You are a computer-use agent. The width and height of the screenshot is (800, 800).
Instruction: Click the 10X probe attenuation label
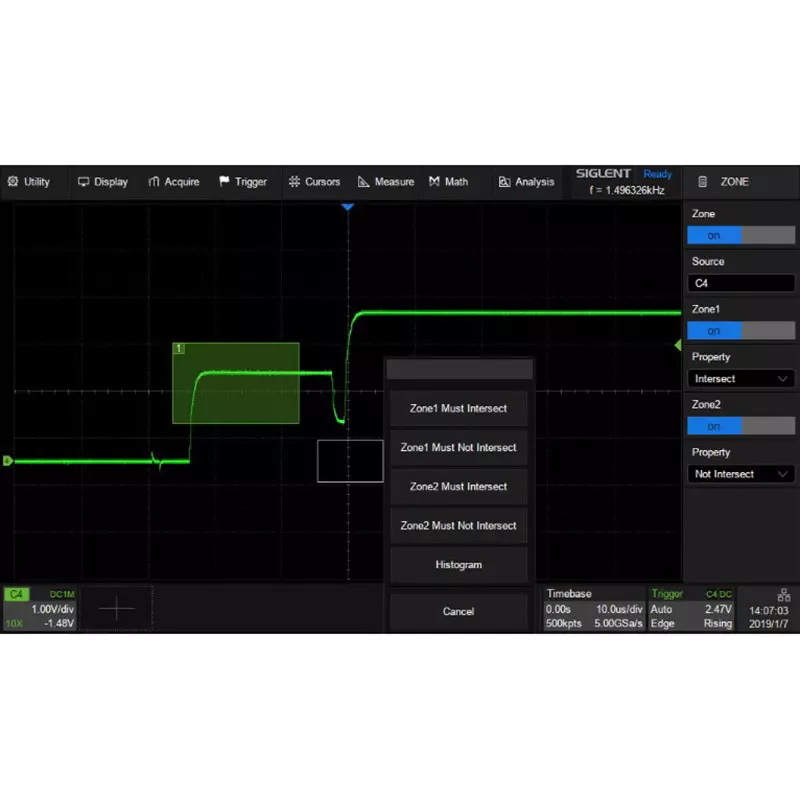pyautogui.click(x=14, y=623)
